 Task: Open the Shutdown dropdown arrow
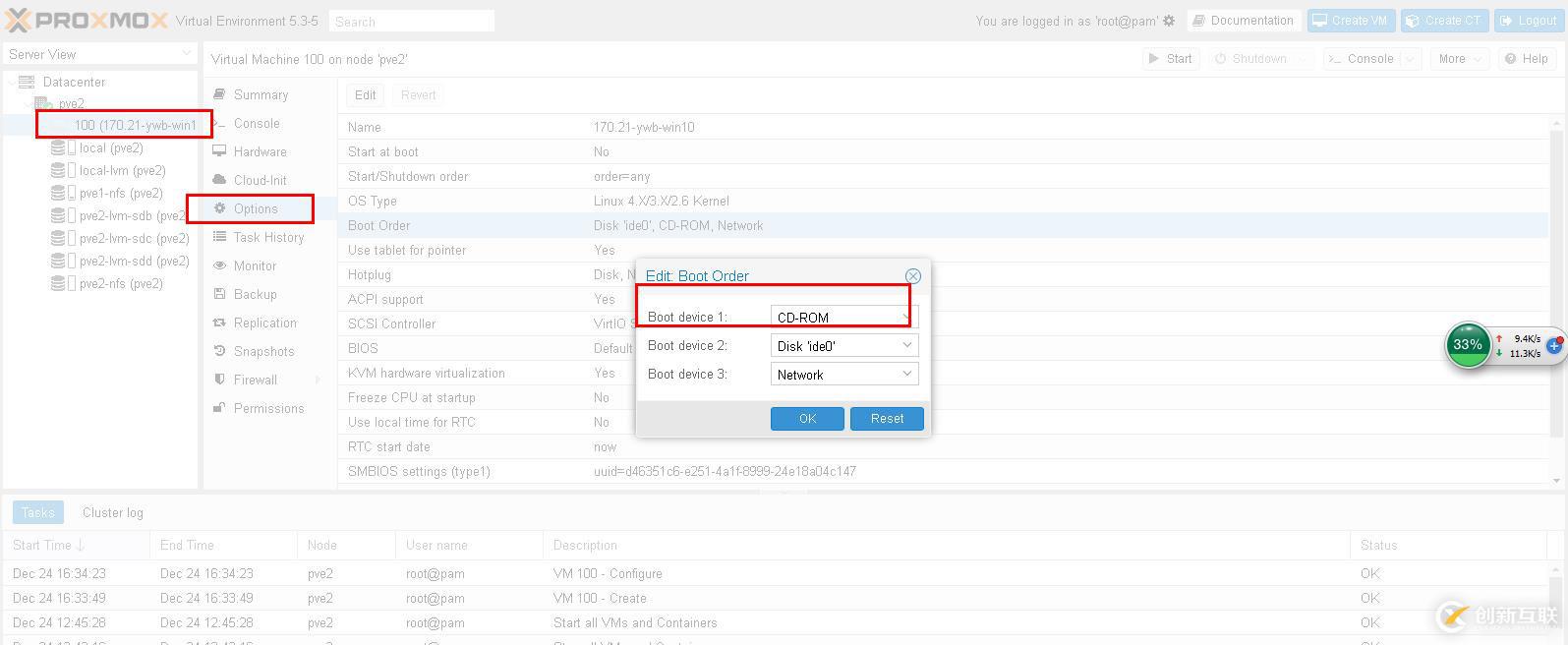1305,59
